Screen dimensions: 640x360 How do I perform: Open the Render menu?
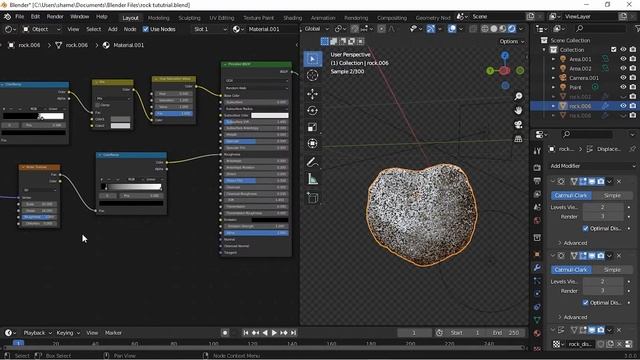click(x=55, y=17)
